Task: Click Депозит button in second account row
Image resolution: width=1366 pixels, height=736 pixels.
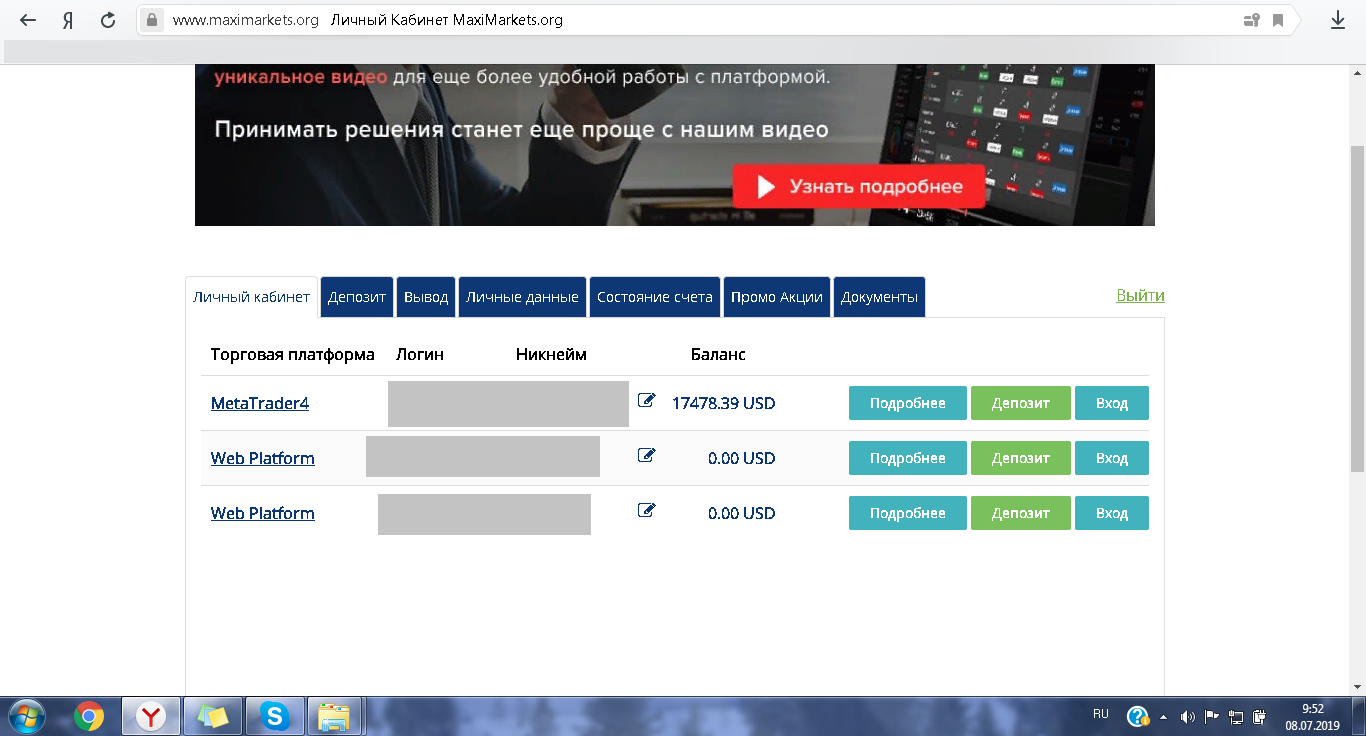Action: pos(1021,458)
